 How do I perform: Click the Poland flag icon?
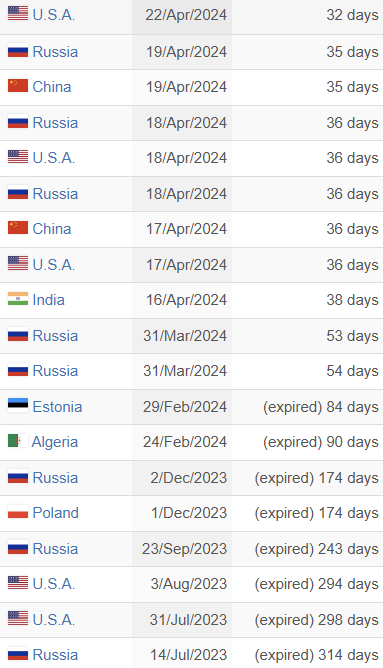pyautogui.click(x=18, y=512)
